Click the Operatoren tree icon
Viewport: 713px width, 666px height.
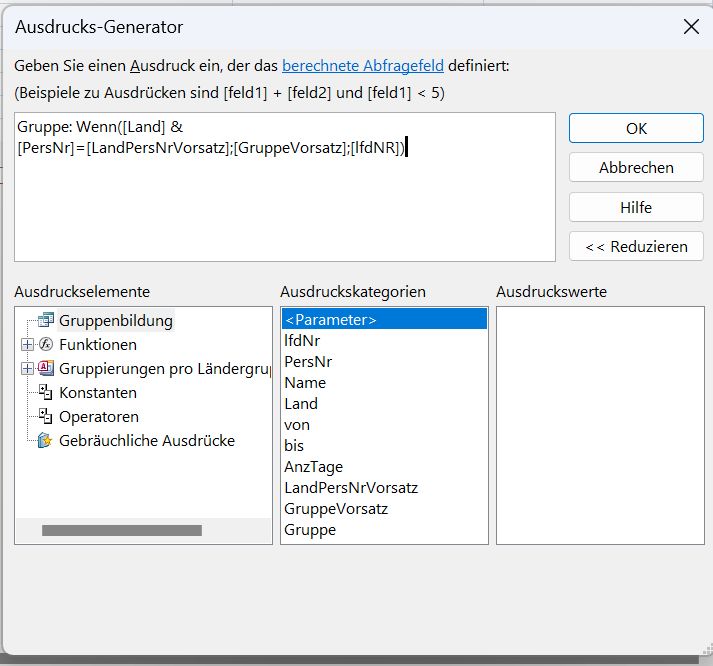45,417
